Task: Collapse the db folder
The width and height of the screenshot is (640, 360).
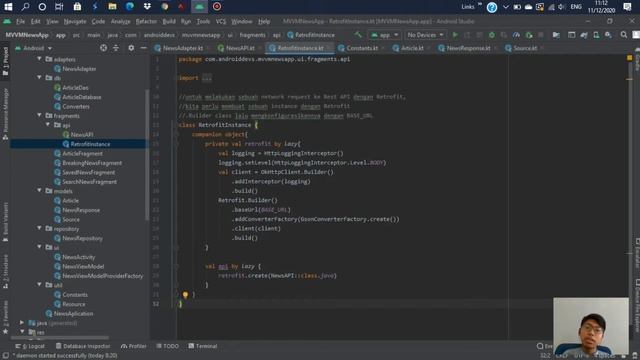Action: point(40,78)
